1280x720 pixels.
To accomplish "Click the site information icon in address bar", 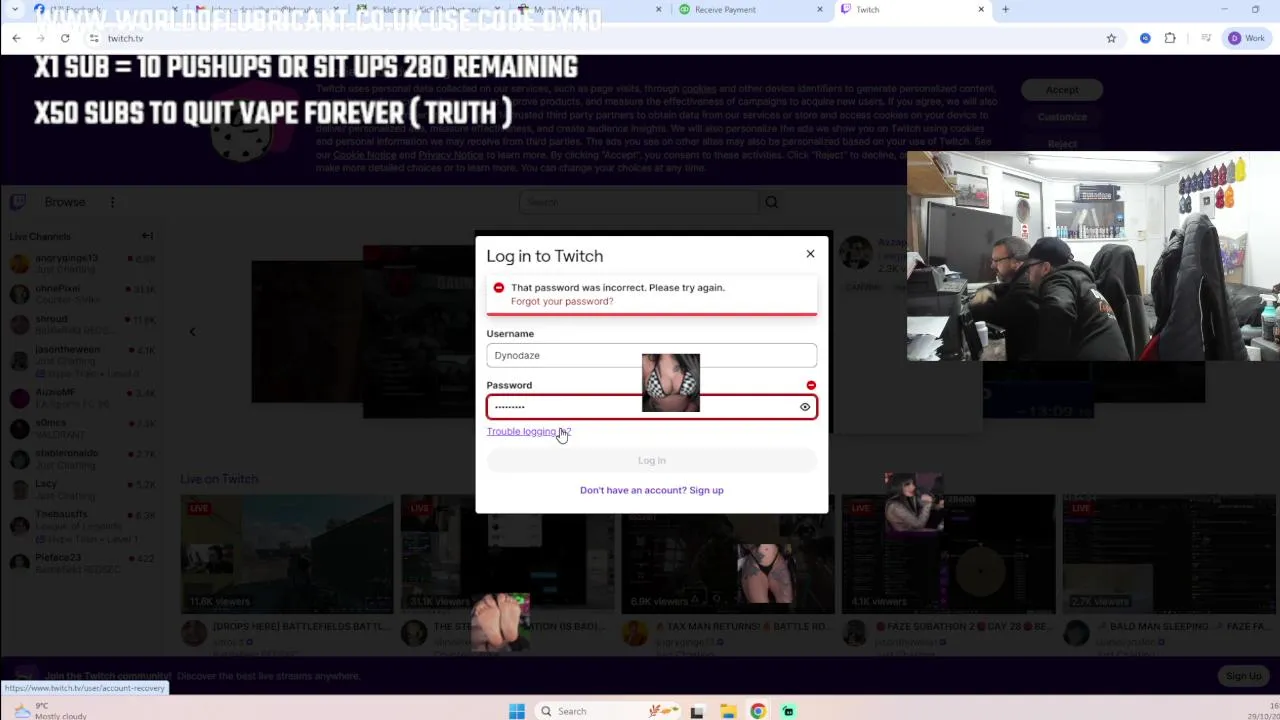I will tap(94, 38).
